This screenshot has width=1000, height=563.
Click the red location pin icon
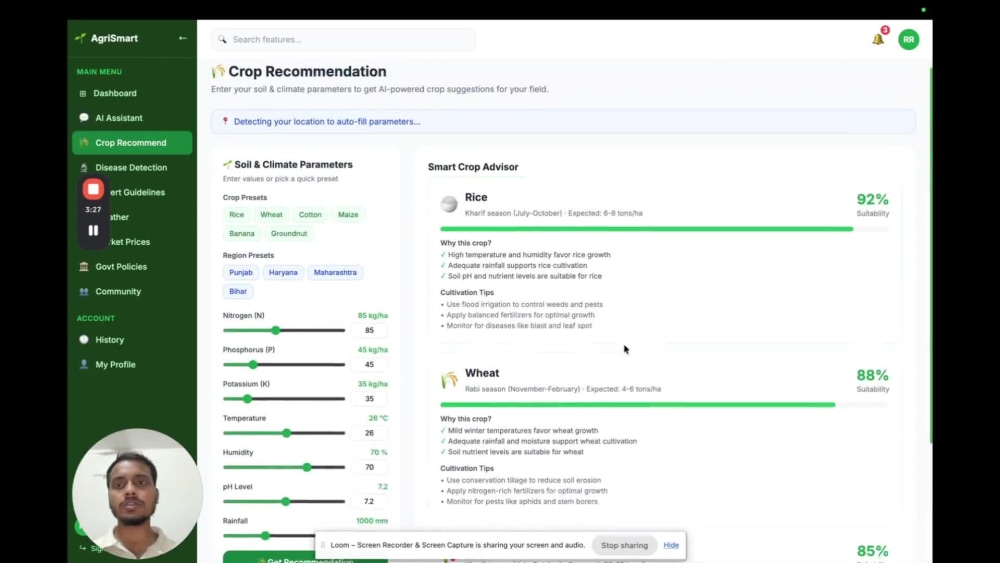pyautogui.click(x=225, y=121)
